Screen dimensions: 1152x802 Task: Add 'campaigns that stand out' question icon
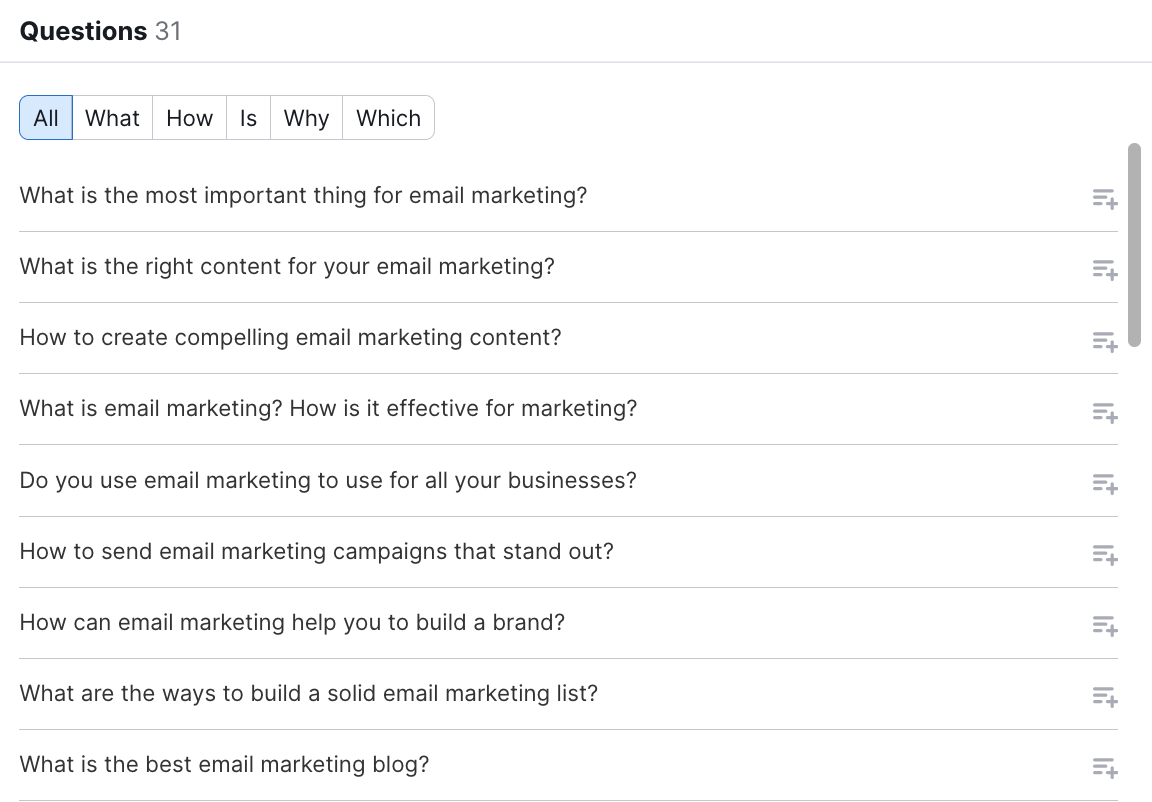1104,554
